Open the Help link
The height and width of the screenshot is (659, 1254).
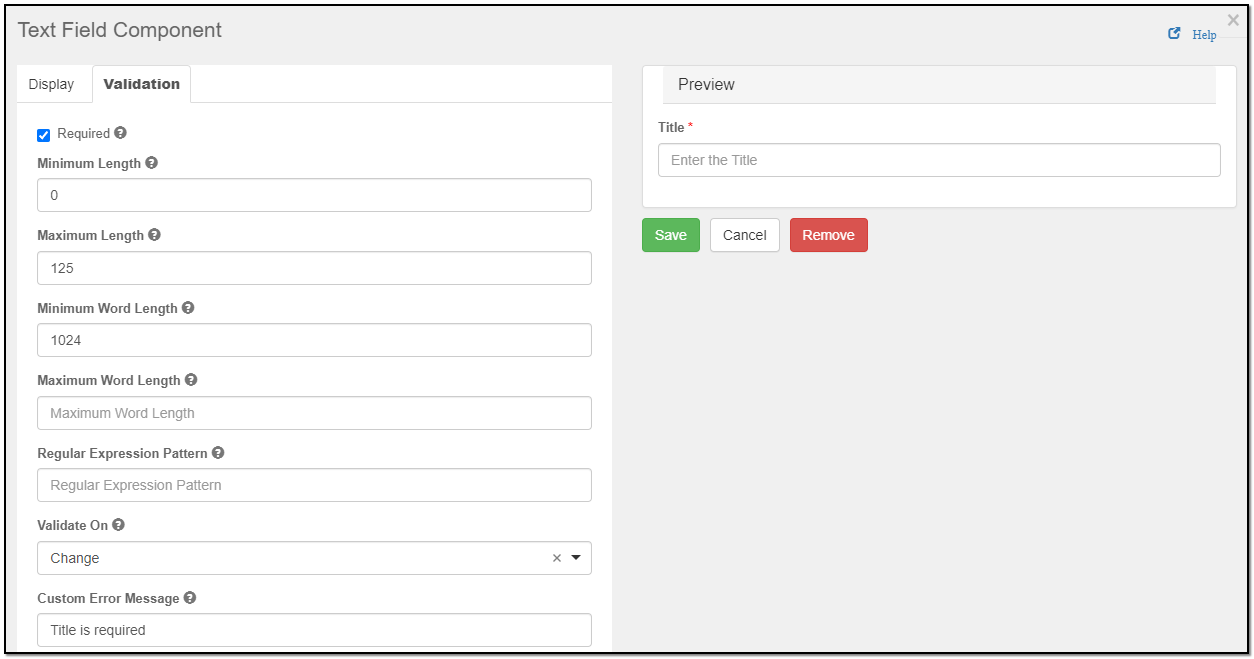tap(1204, 35)
